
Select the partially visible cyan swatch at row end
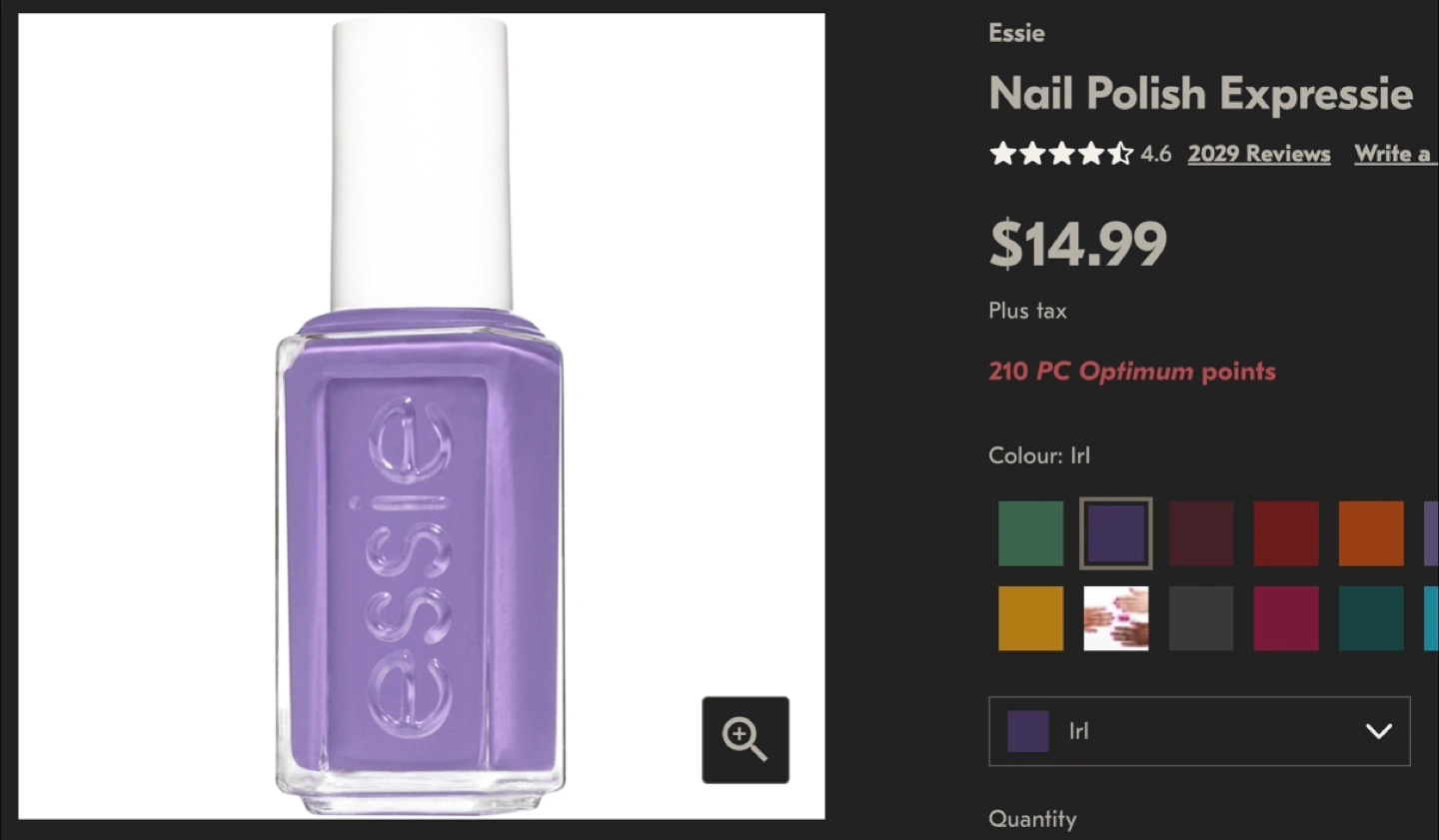(1431, 618)
